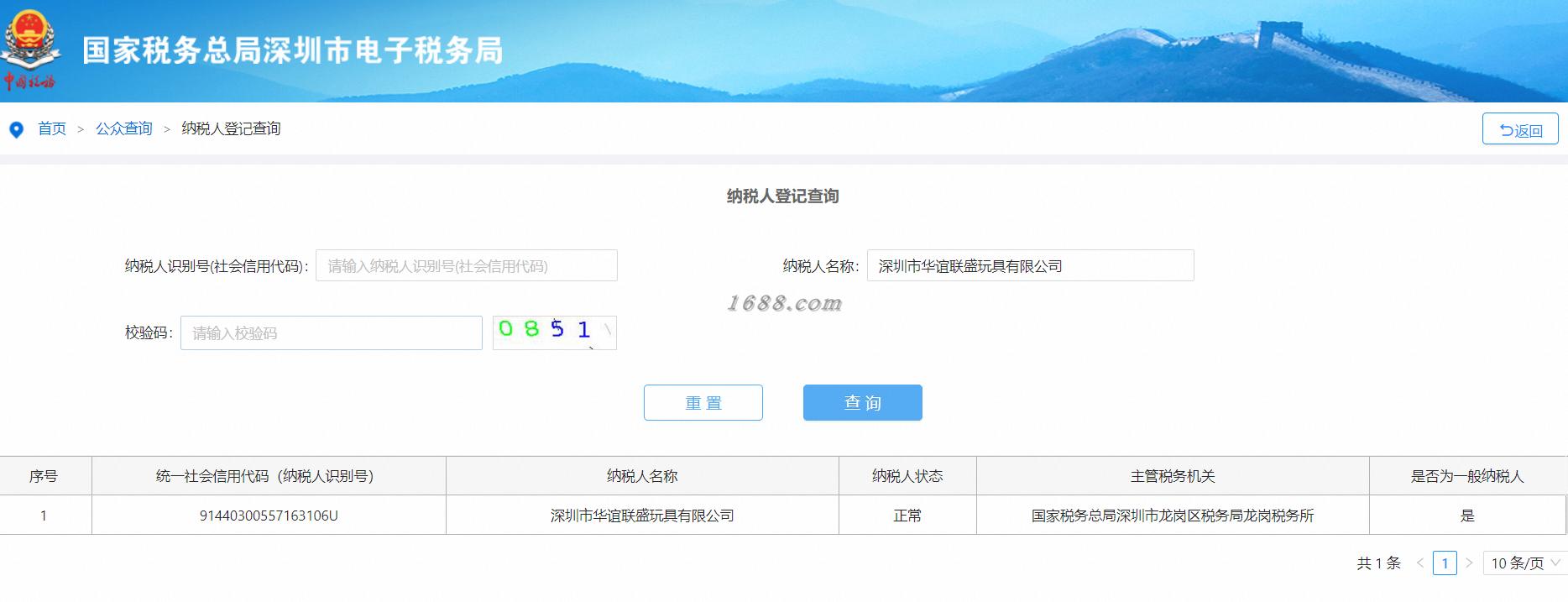Select page 1 in pagination
The height and width of the screenshot is (602, 1568).
[1445, 563]
